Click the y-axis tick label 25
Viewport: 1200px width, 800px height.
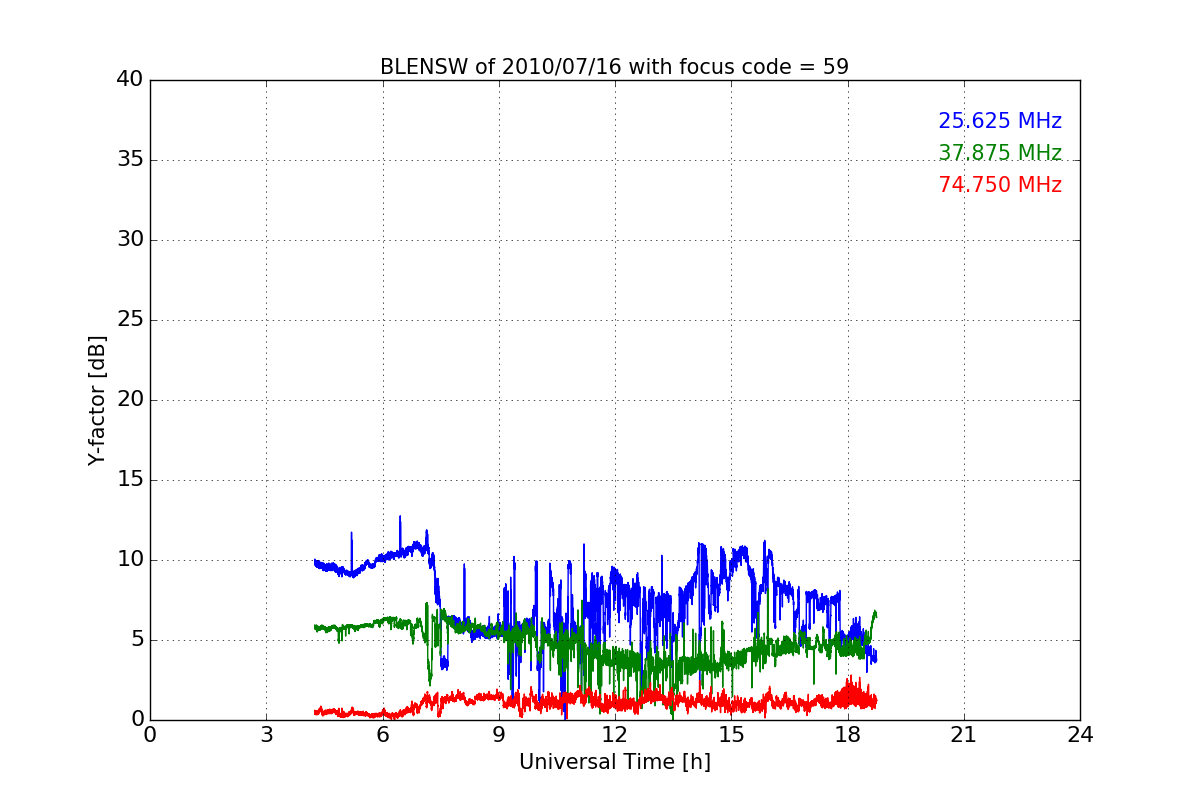point(130,320)
